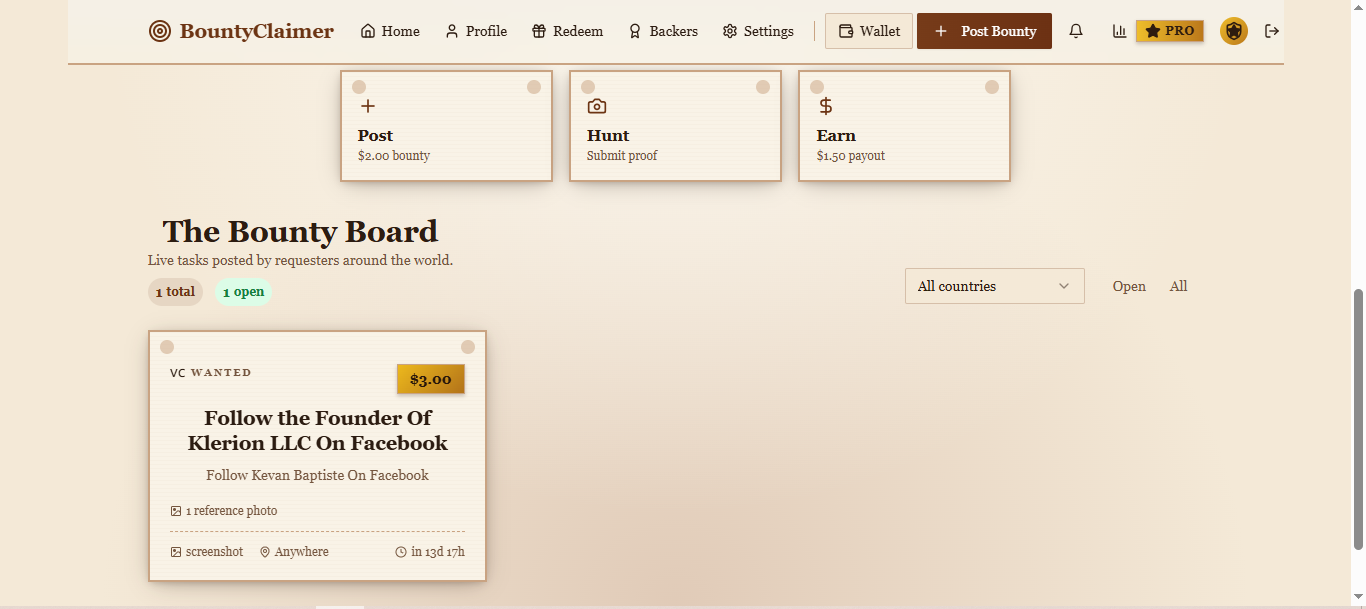Screen dimensions: 1366x609
Task: Click the Profile person icon
Action: pos(452,31)
